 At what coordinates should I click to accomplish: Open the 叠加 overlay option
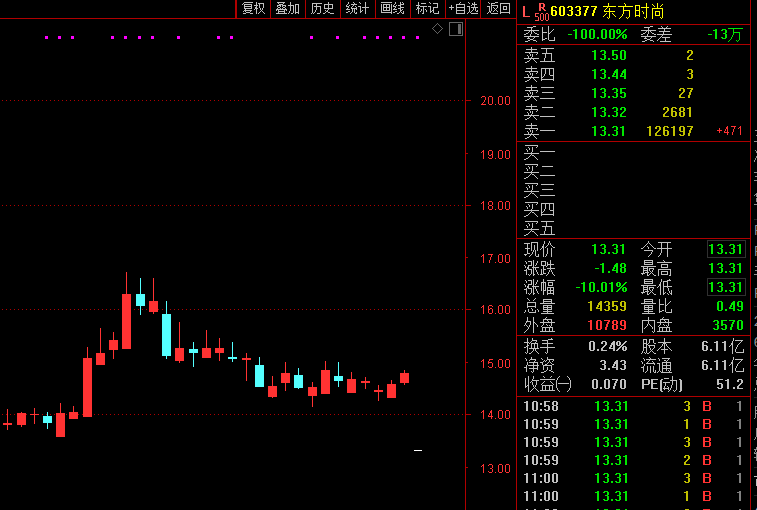coord(288,8)
